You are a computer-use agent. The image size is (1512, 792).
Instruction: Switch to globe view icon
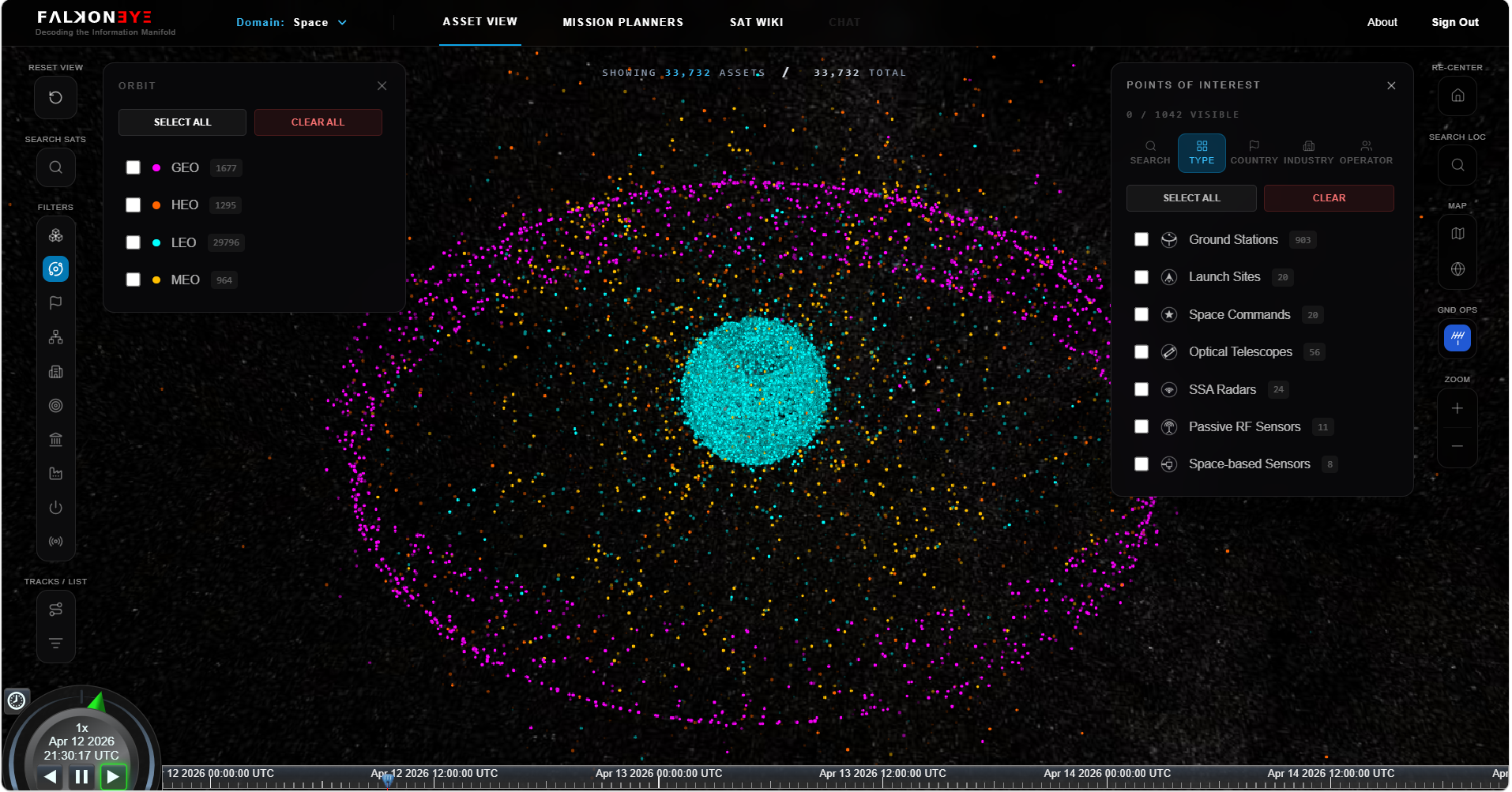(1457, 268)
